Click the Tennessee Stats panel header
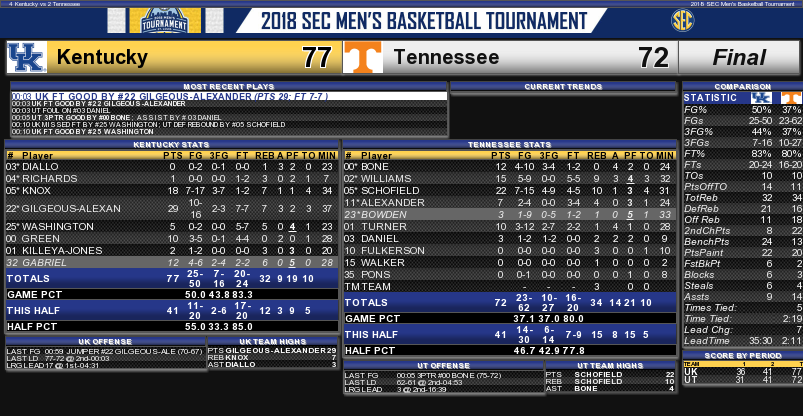 click(x=510, y=144)
